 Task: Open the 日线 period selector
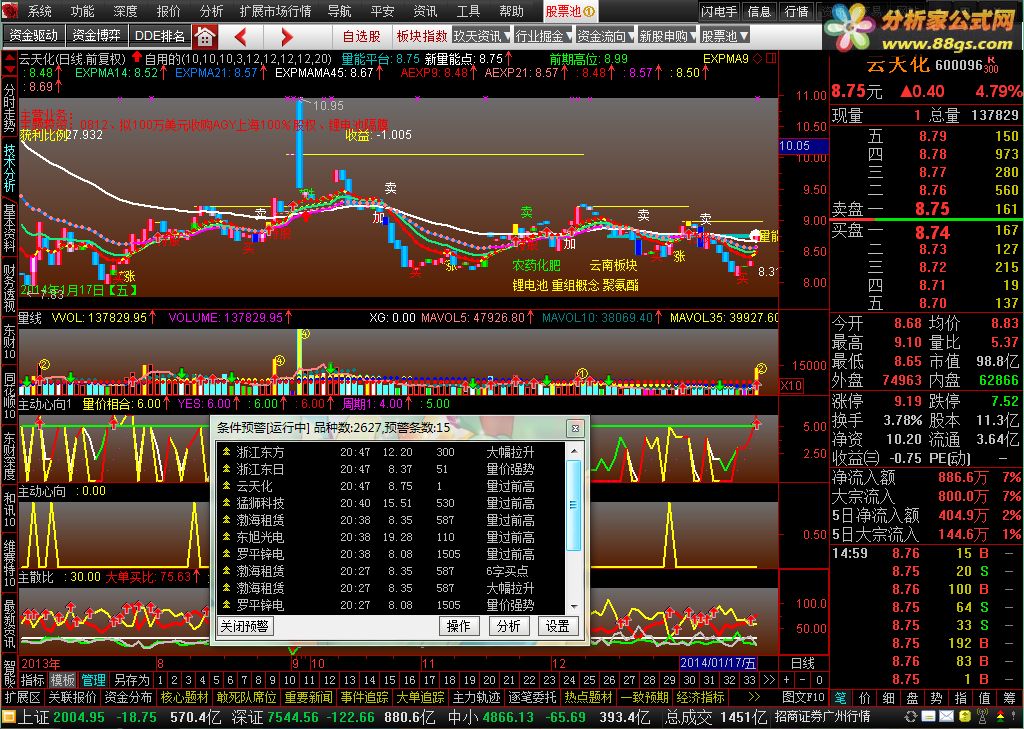pyautogui.click(x=803, y=663)
